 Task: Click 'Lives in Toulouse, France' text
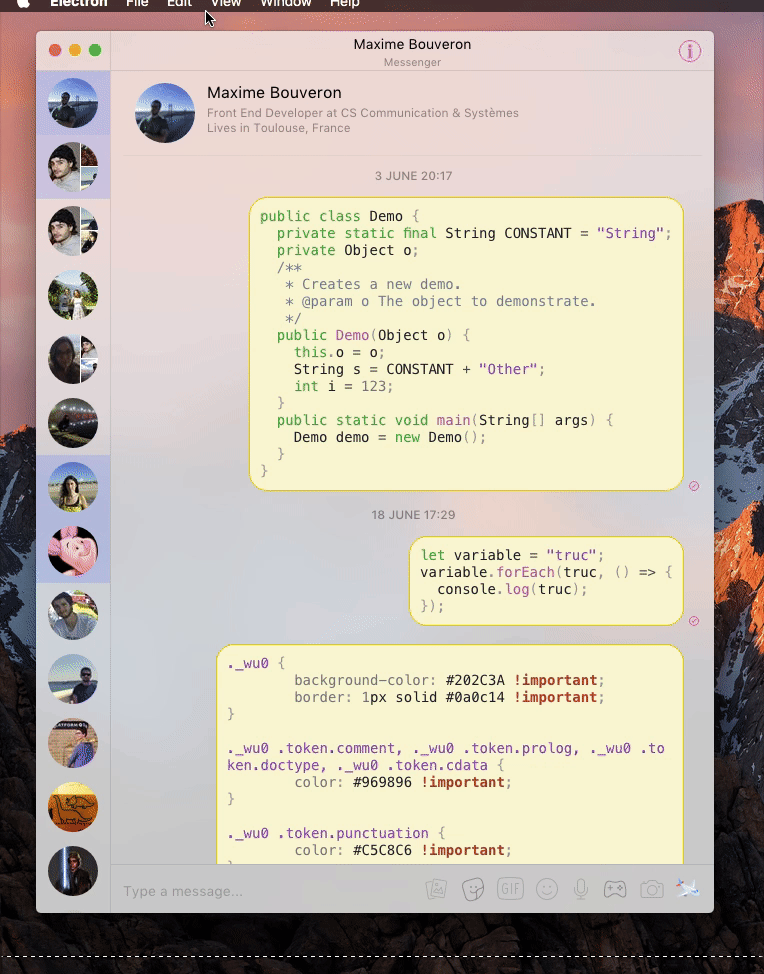[278, 128]
